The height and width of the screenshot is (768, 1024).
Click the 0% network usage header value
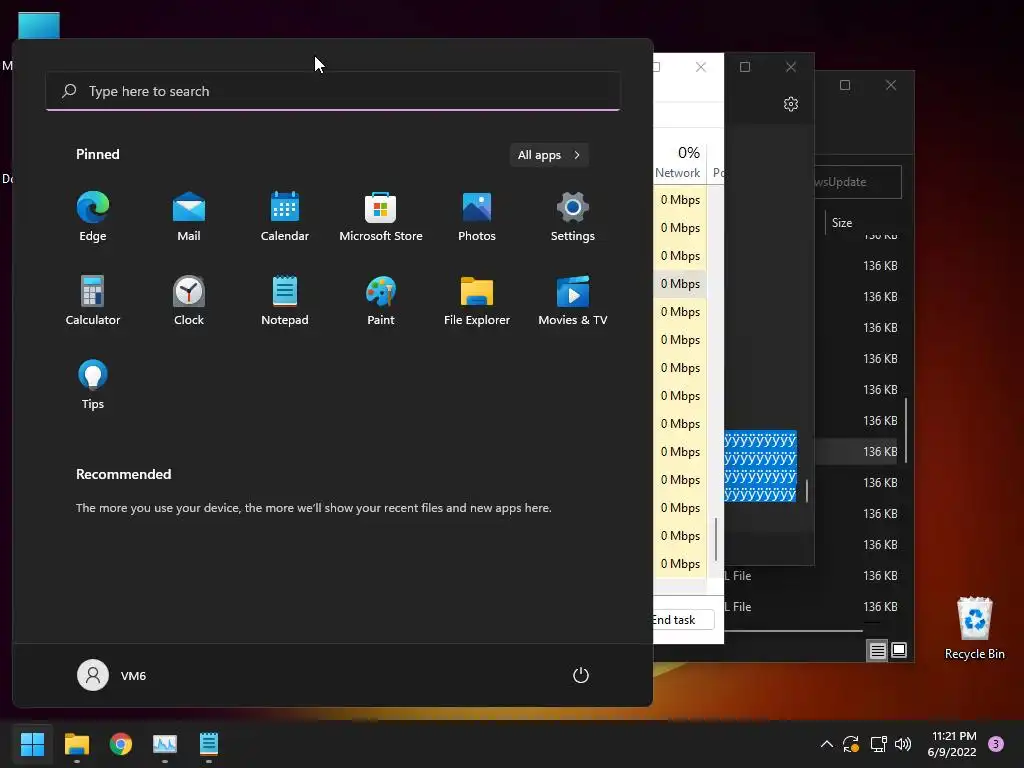(x=688, y=153)
